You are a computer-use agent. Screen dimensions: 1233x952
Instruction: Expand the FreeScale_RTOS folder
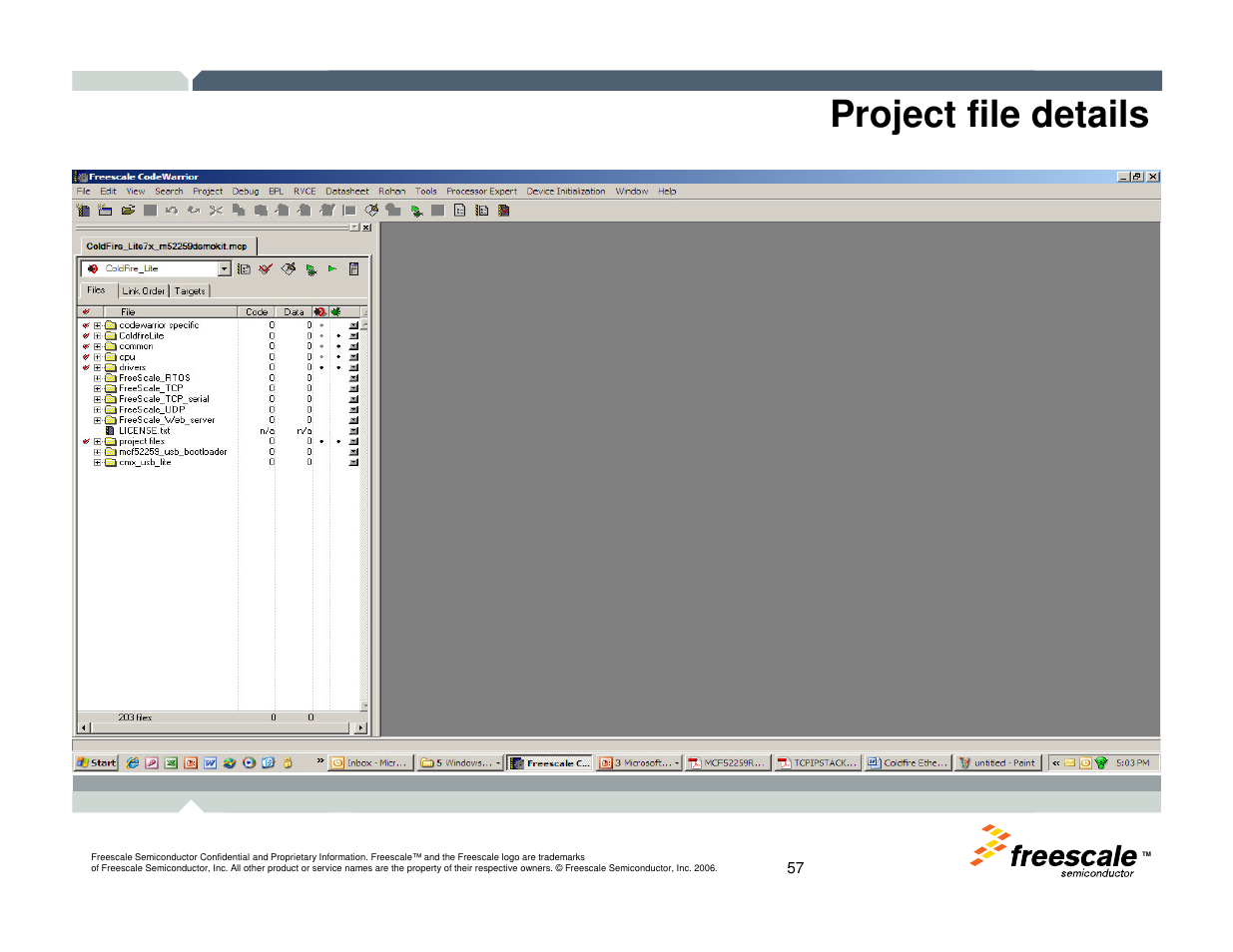coord(98,378)
